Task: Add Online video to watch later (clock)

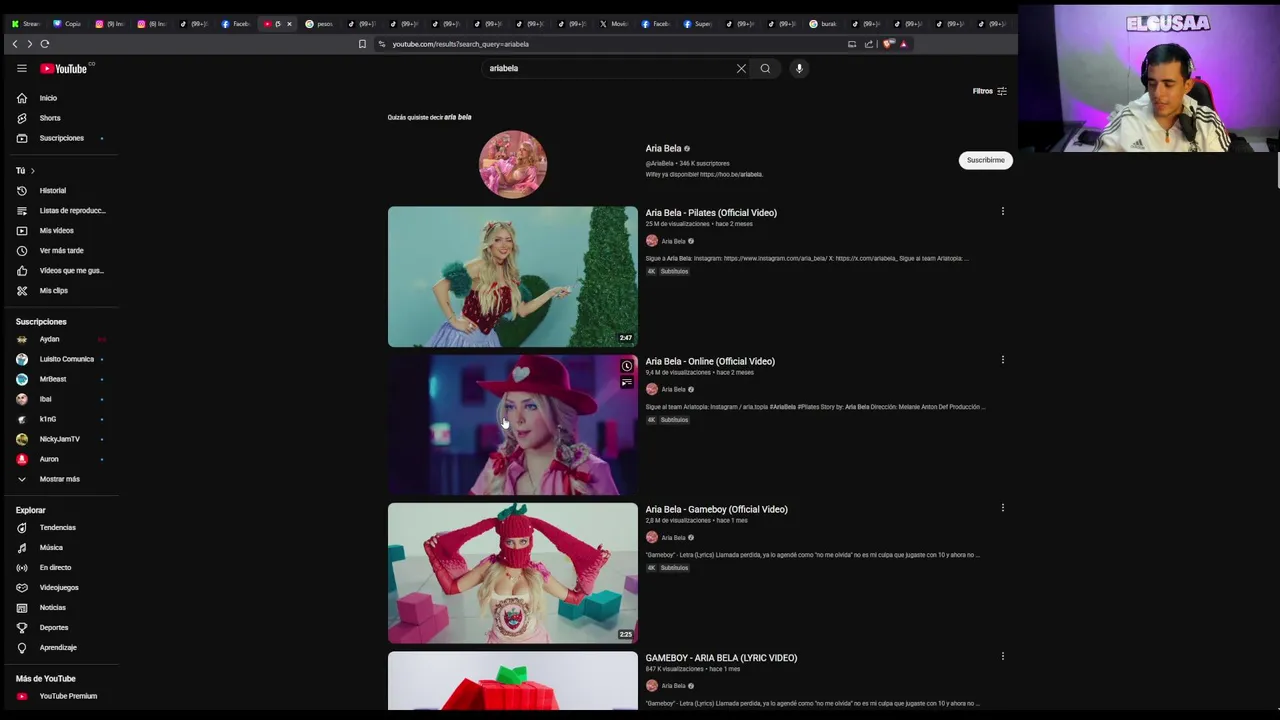Action: point(627,366)
